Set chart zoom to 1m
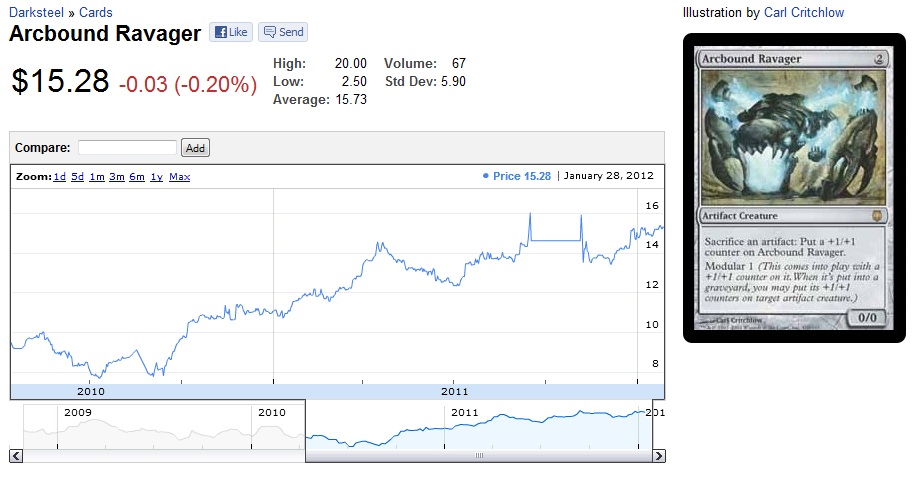The width and height of the screenshot is (921, 485). pos(97,177)
